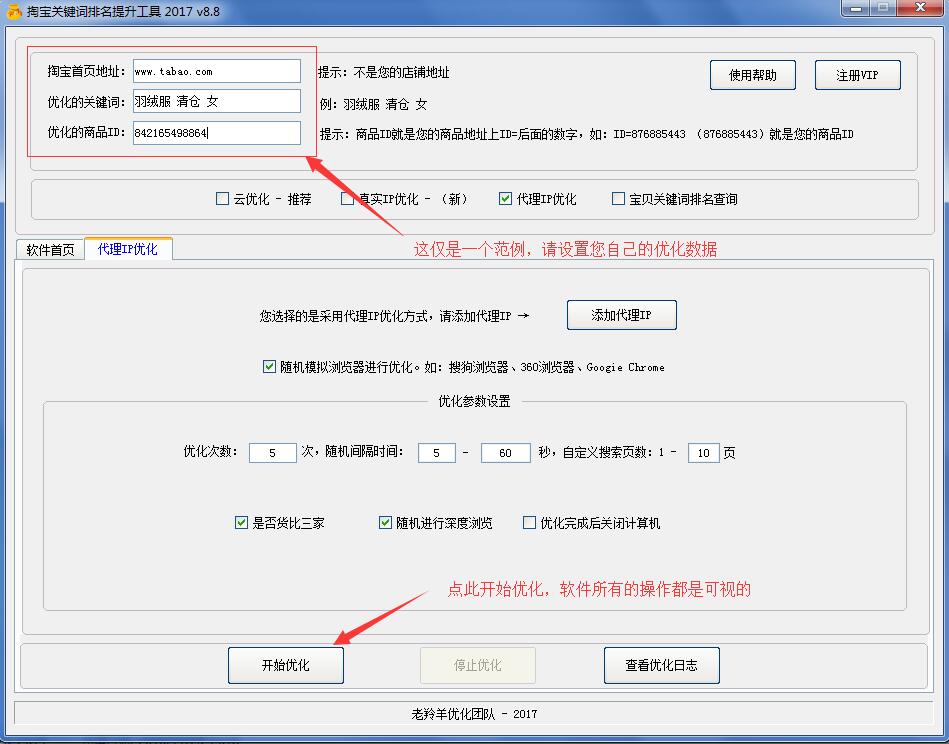Image resolution: width=949 pixels, height=744 pixels.
Task: Uncheck the 代理IP优化 checkbox
Action: (506, 199)
